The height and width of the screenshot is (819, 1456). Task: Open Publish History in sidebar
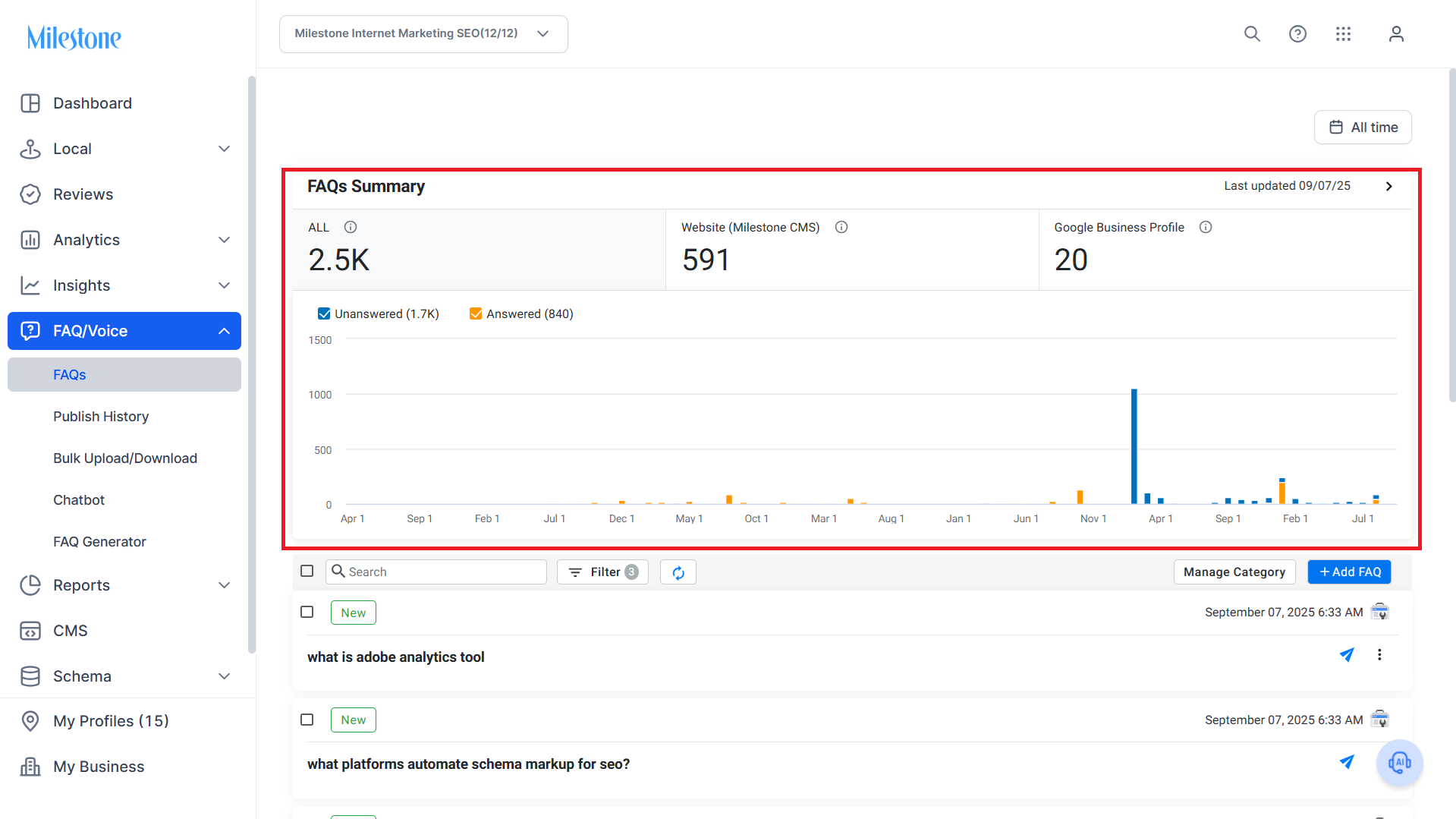click(x=101, y=417)
